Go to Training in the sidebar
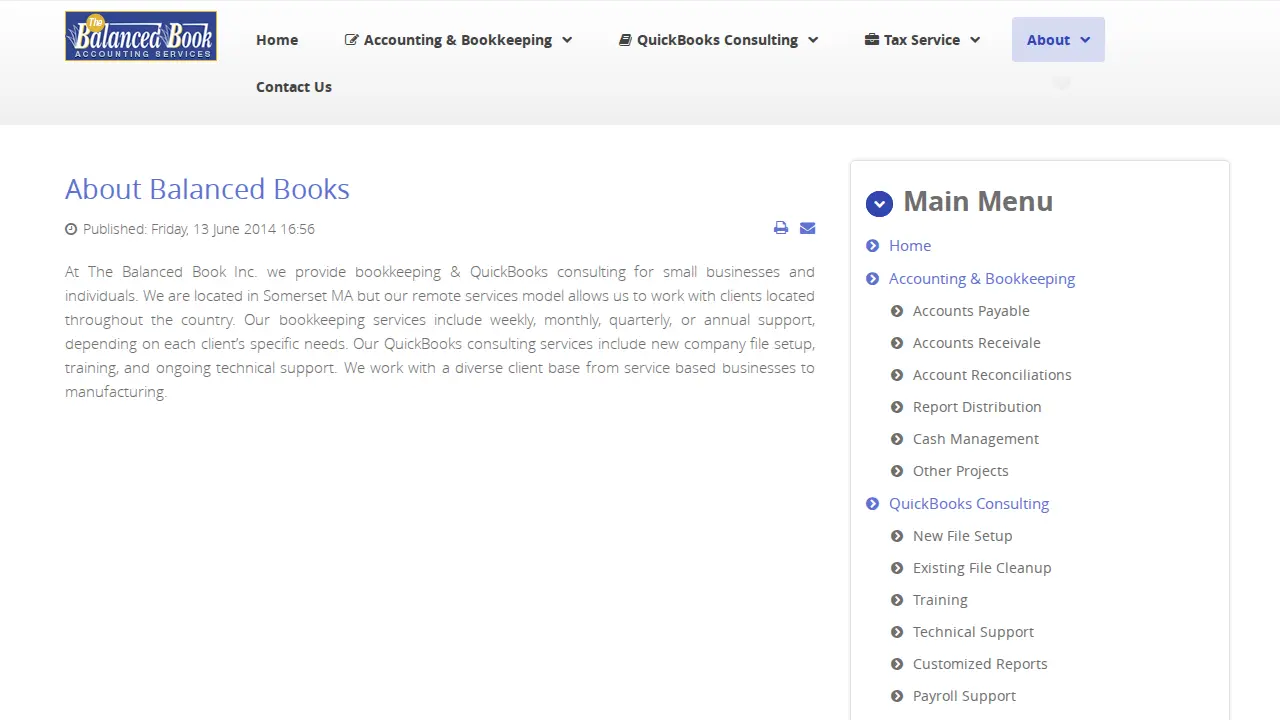This screenshot has height=720, width=1280. (x=940, y=600)
